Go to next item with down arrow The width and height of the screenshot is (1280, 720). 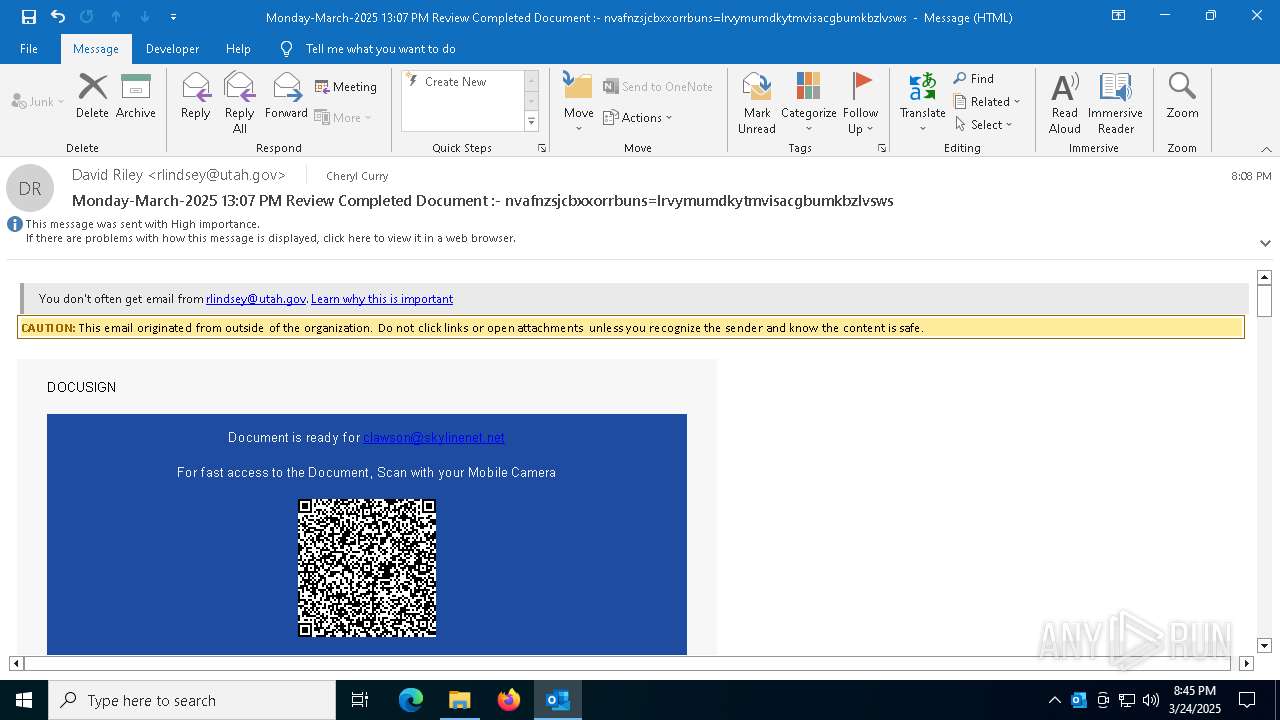[x=145, y=17]
